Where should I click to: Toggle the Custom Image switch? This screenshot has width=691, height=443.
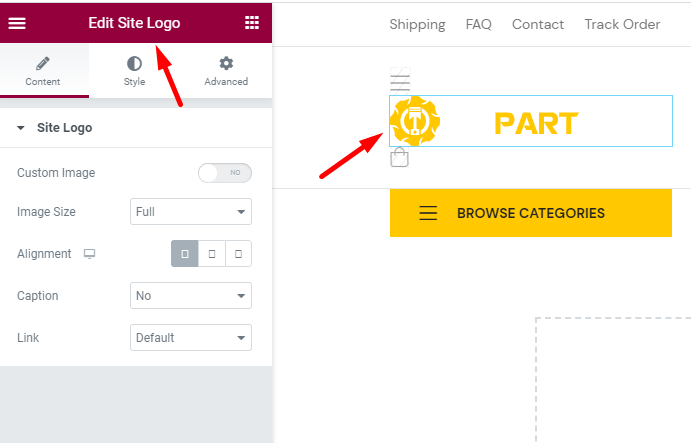point(225,173)
